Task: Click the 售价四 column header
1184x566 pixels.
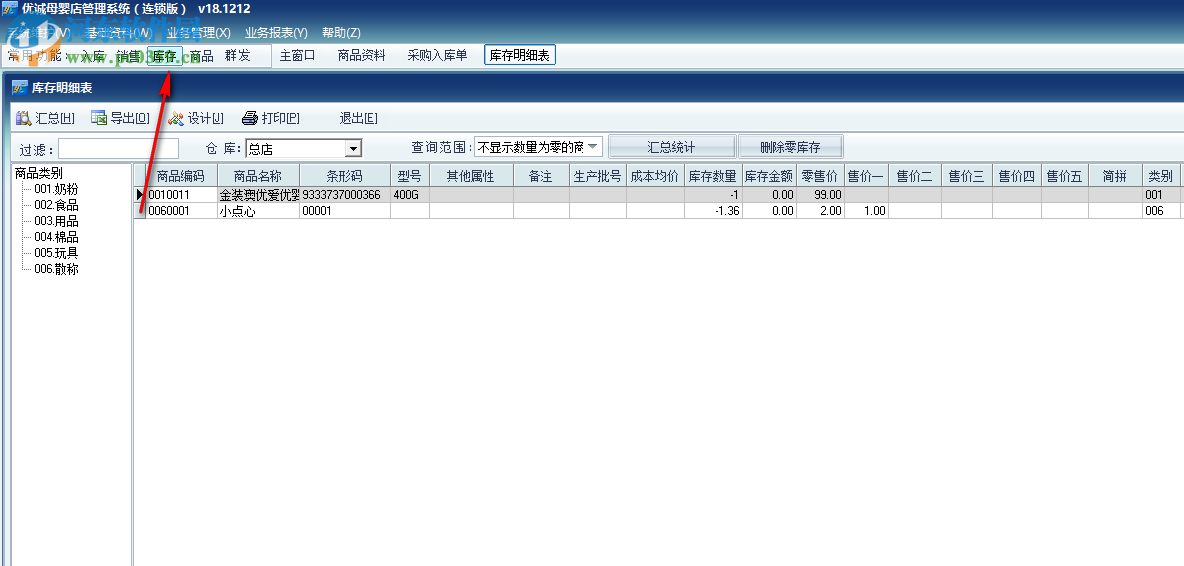Action: click(1017, 176)
